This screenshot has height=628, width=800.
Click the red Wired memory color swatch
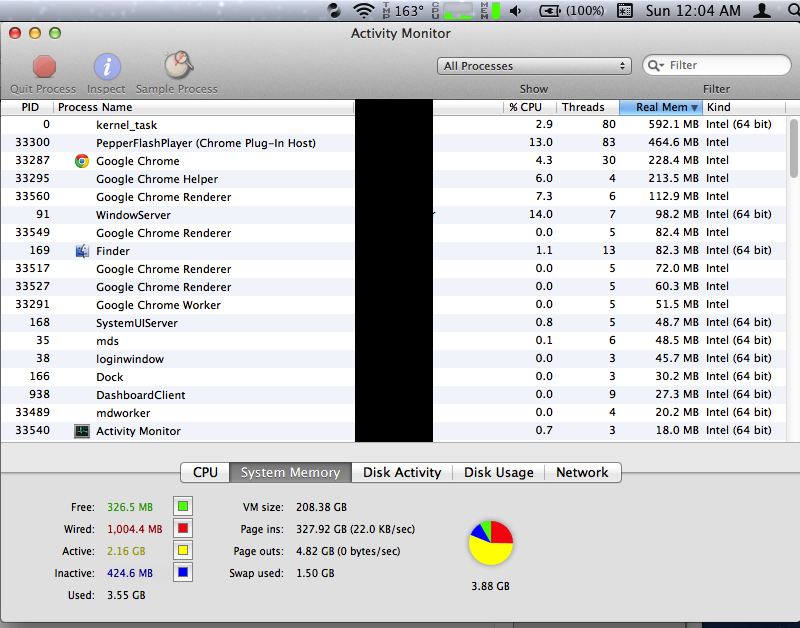pos(183,529)
